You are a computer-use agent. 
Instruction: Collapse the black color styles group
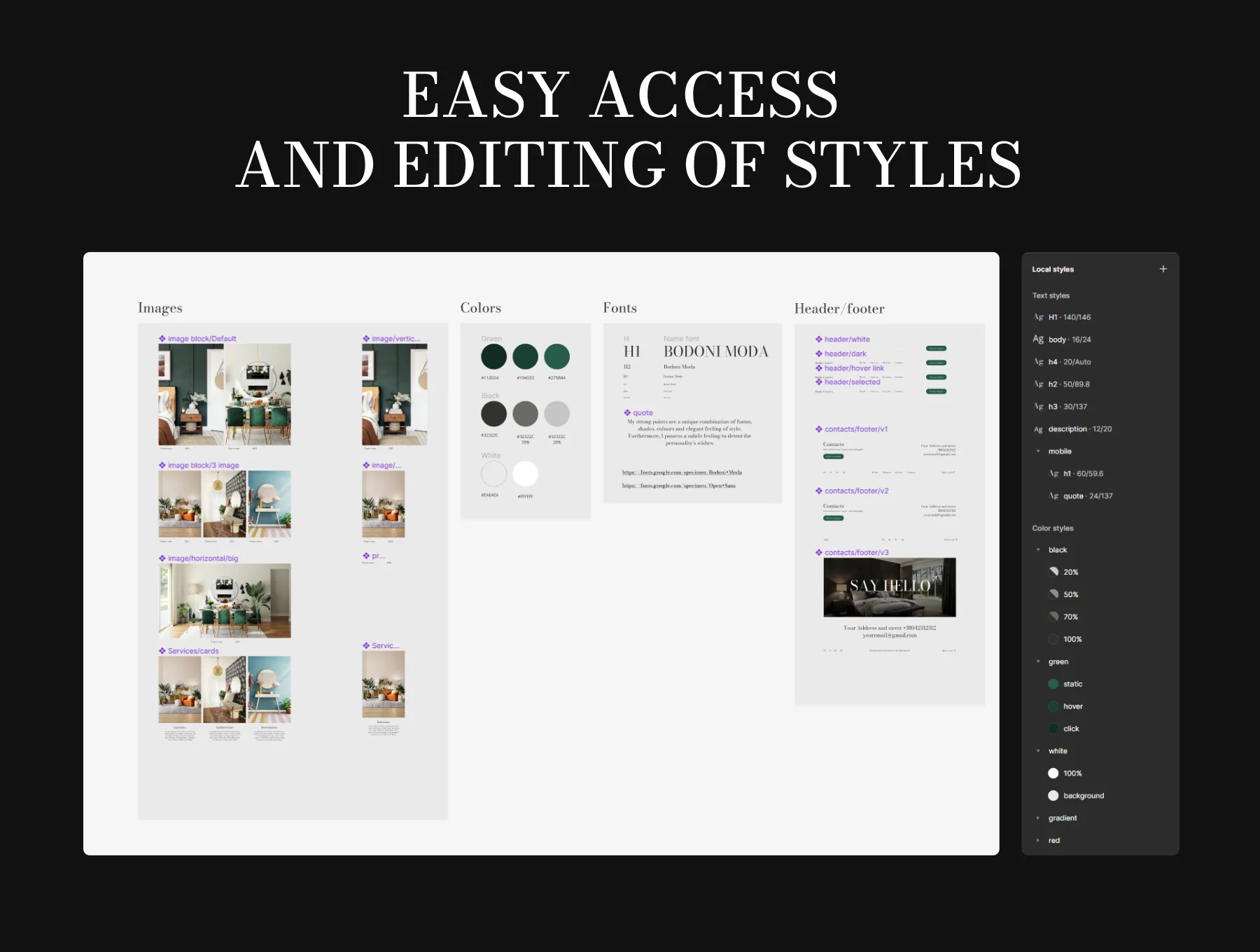click(x=1038, y=550)
